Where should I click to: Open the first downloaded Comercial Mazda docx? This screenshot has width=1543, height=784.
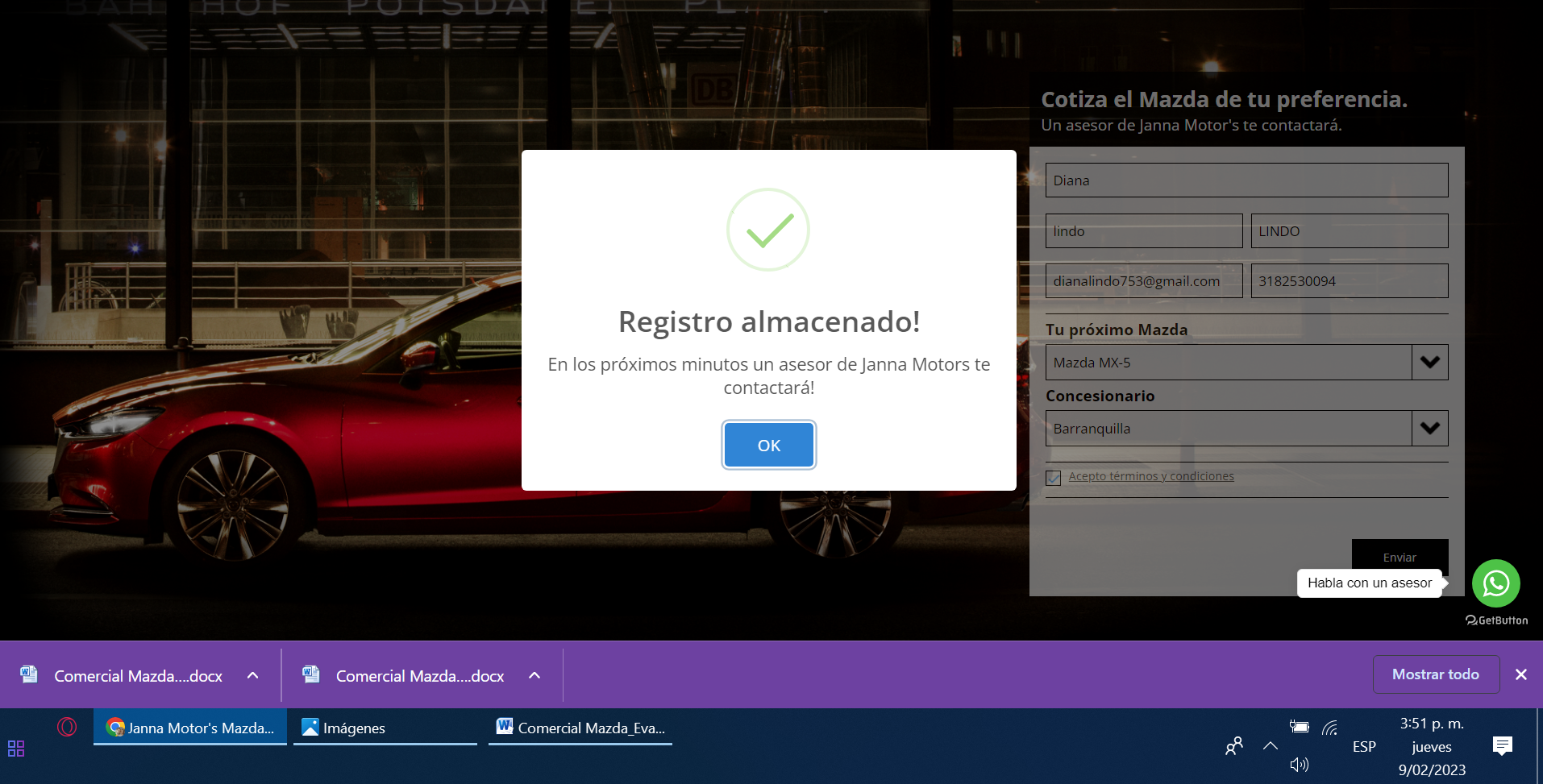(138, 676)
